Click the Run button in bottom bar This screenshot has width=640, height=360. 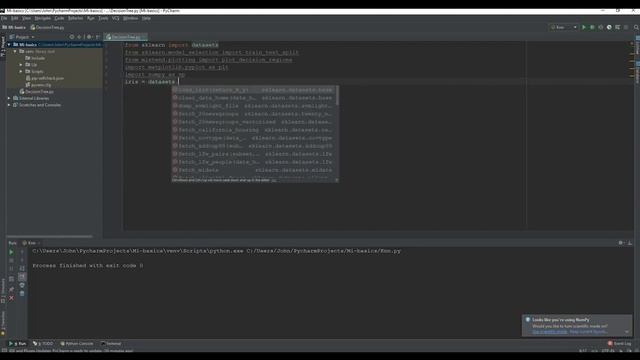coord(18,344)
